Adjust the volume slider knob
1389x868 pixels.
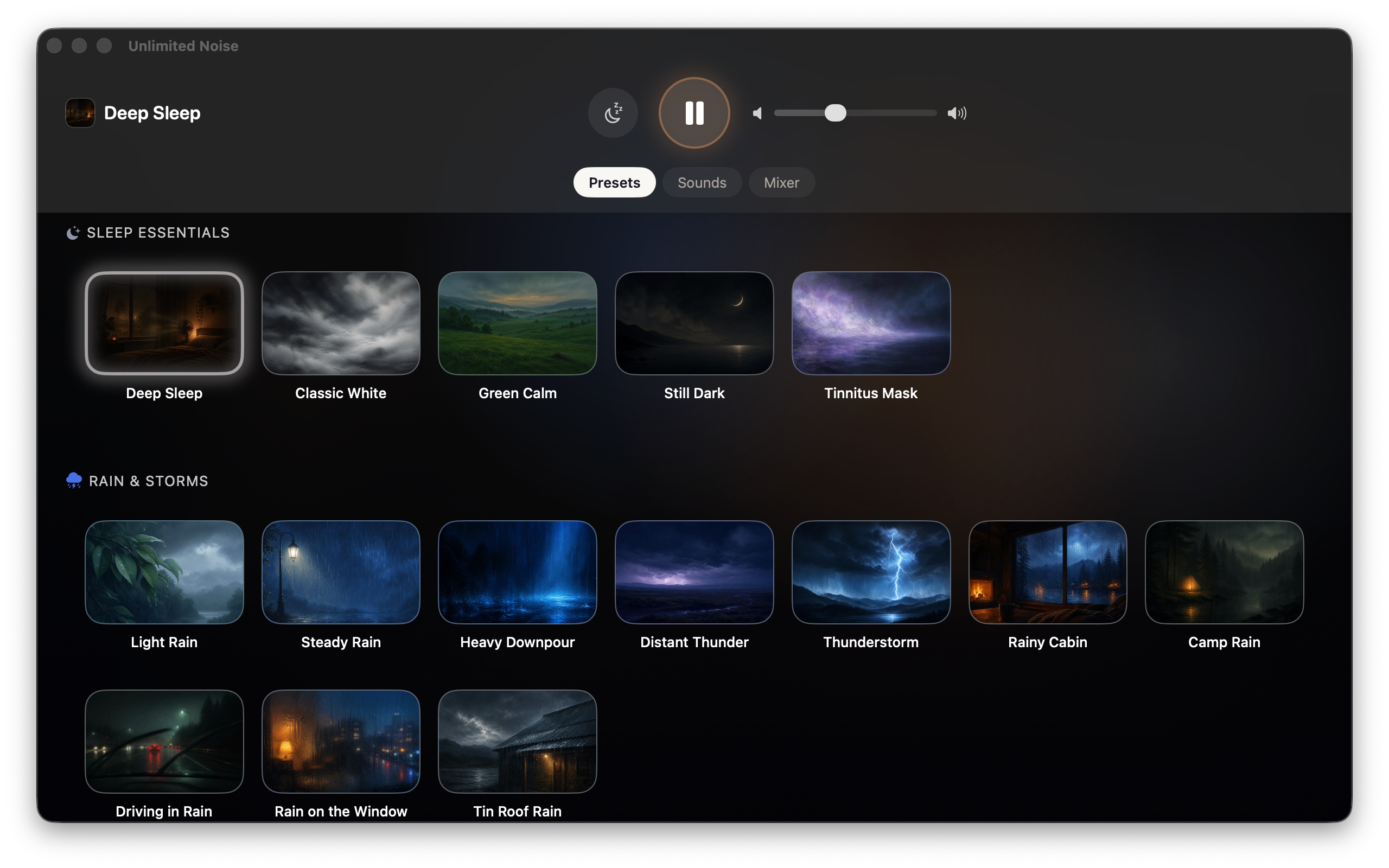(x=835, y=113)
